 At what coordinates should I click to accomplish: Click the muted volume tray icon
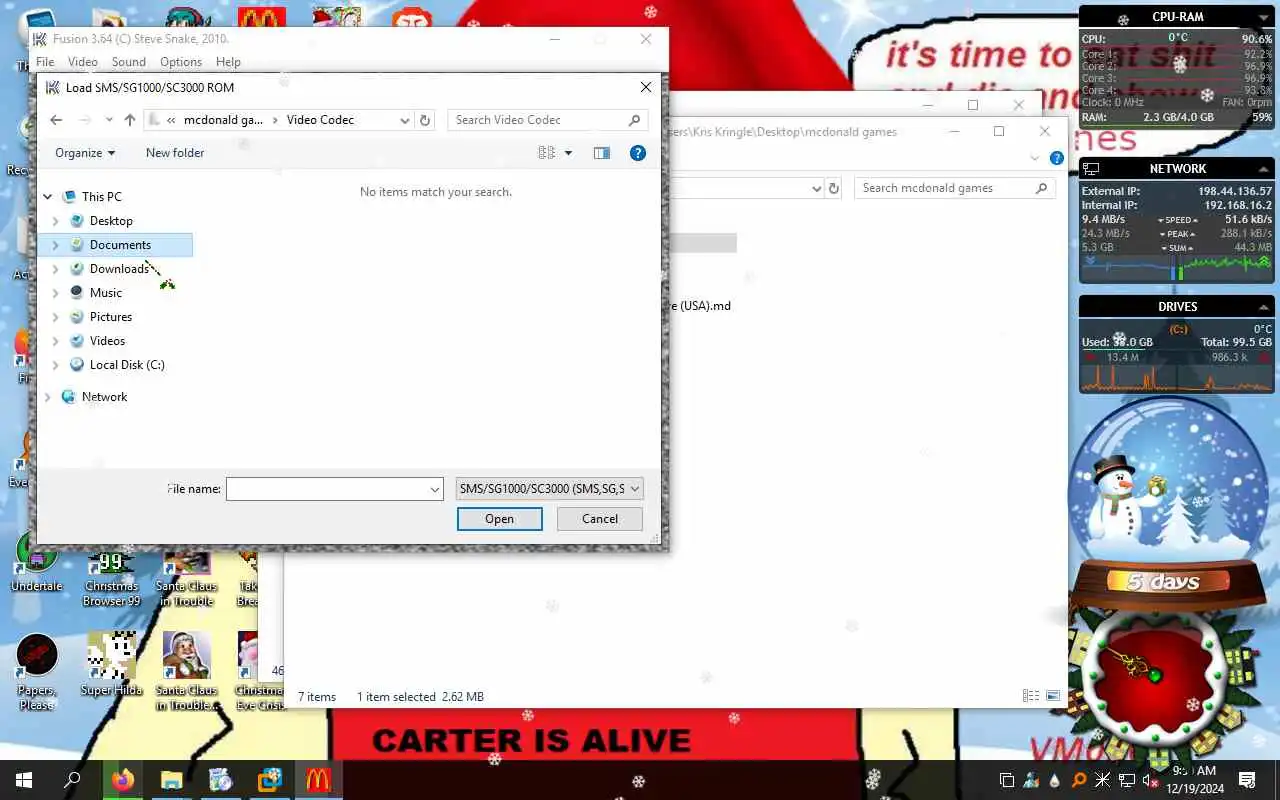coord(1150,780)
